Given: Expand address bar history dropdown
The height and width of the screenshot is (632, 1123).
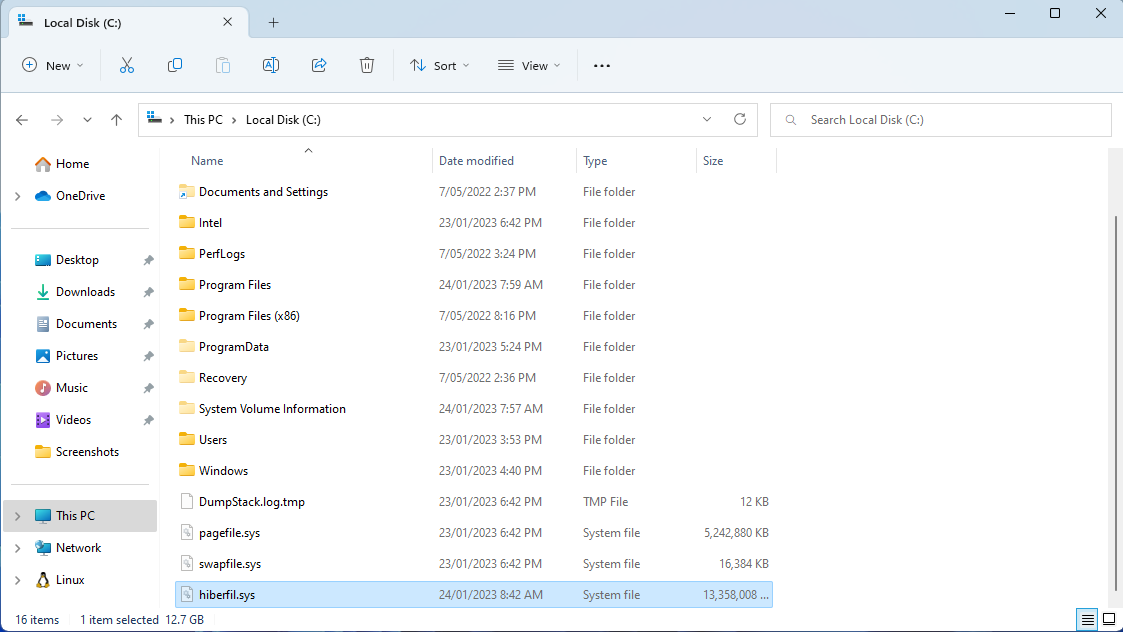Looking at the screenshot, I should (x=707, y=119).
